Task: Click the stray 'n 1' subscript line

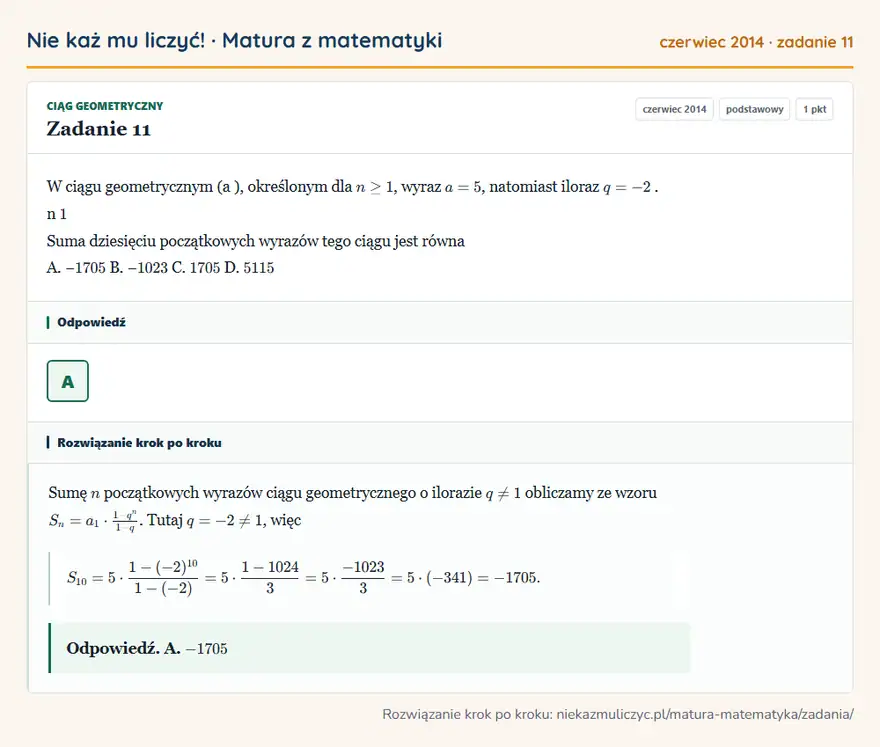Action: pyautogui.click(x=57, y=214)
